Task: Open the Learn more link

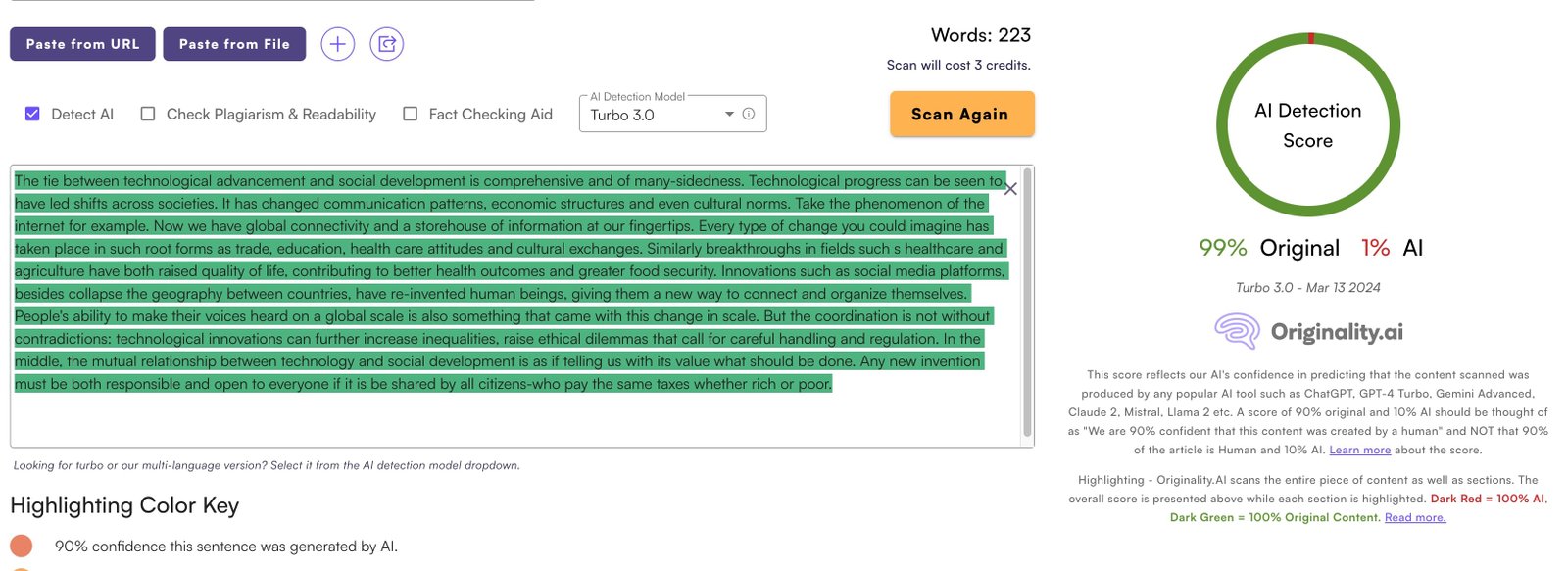Action: pos(1359,450)
